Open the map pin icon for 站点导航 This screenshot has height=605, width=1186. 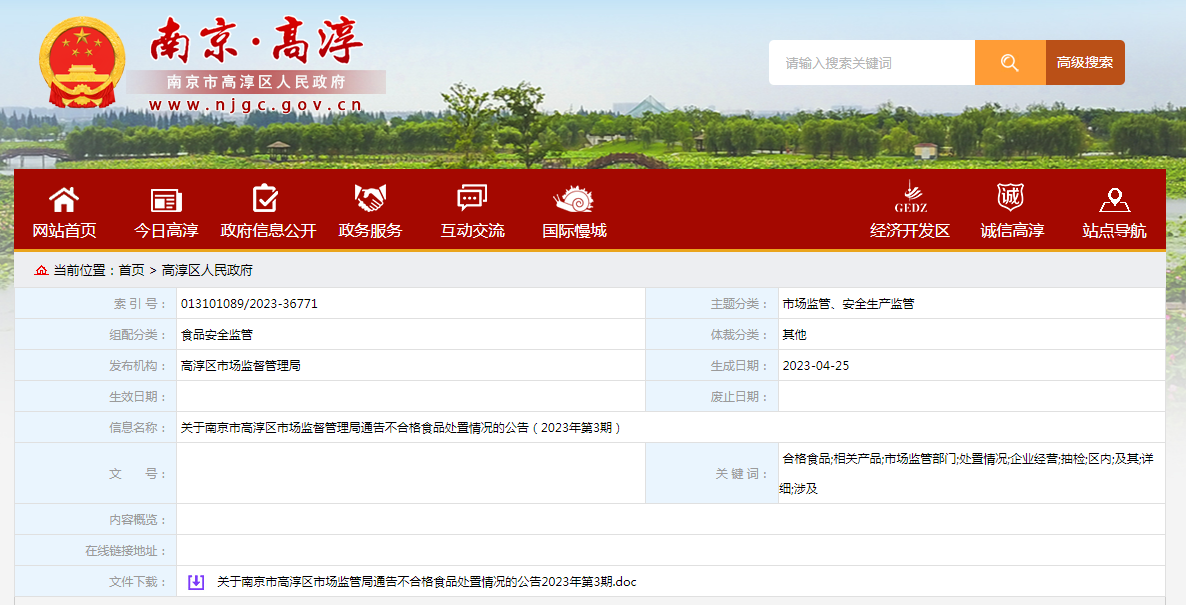(x=1114, y=199)
